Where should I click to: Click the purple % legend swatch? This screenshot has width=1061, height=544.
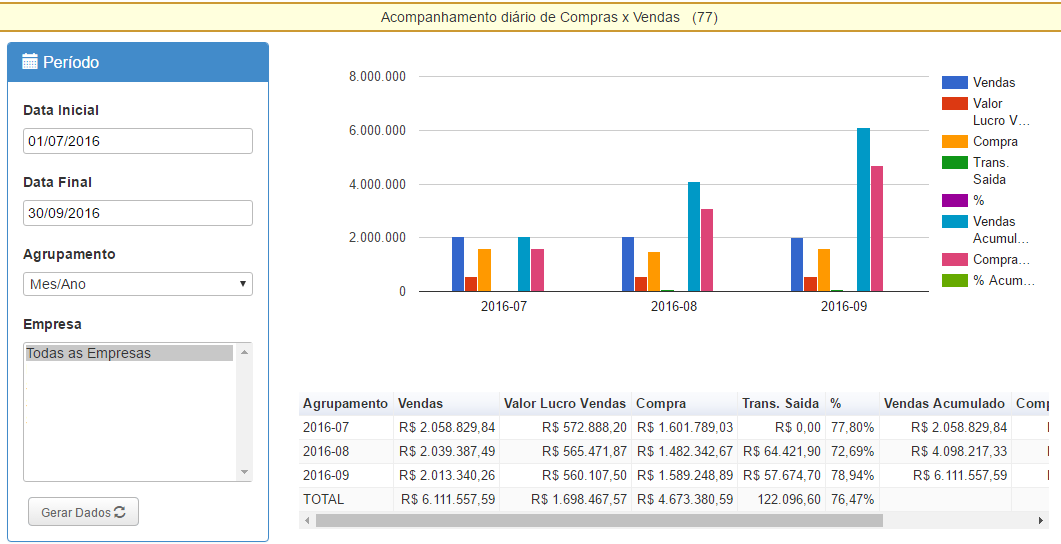tap(954, 201)
